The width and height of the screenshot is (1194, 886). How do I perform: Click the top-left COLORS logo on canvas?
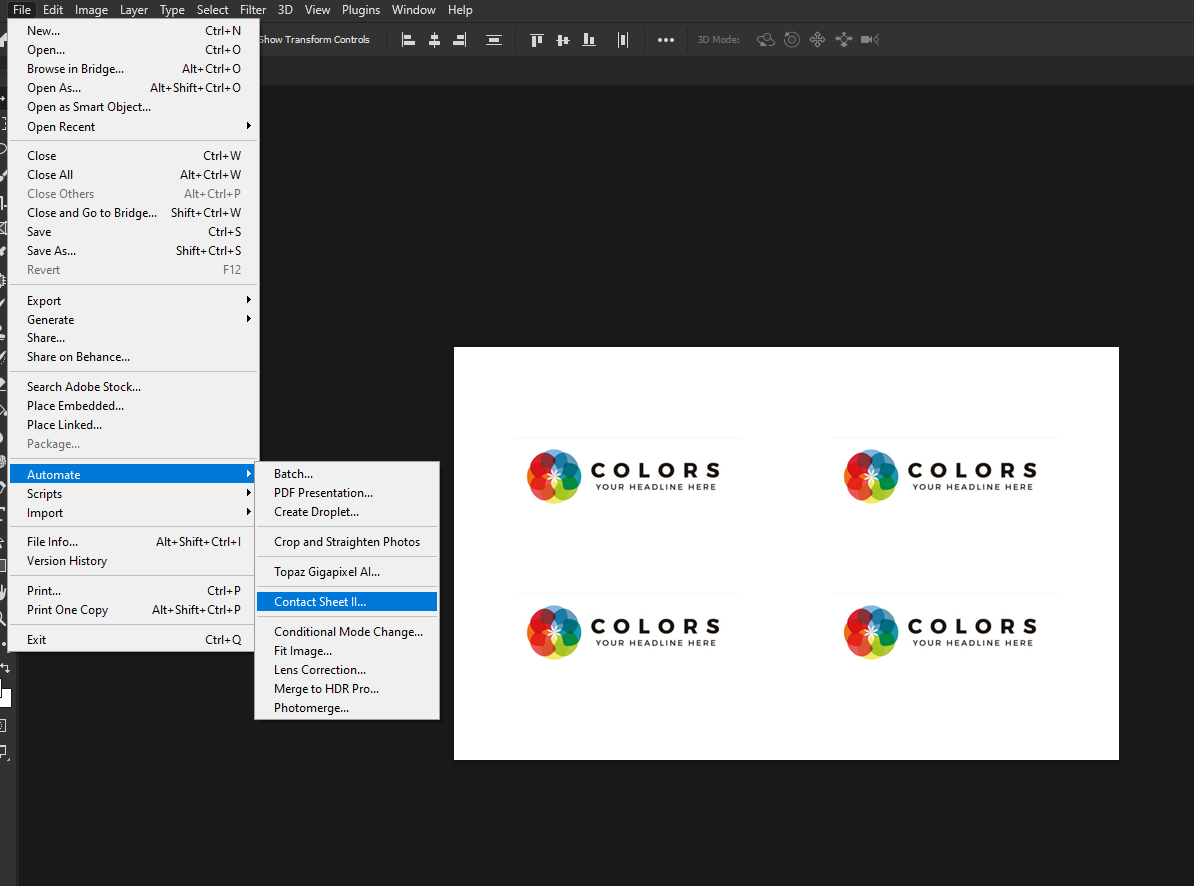point(623,476)
